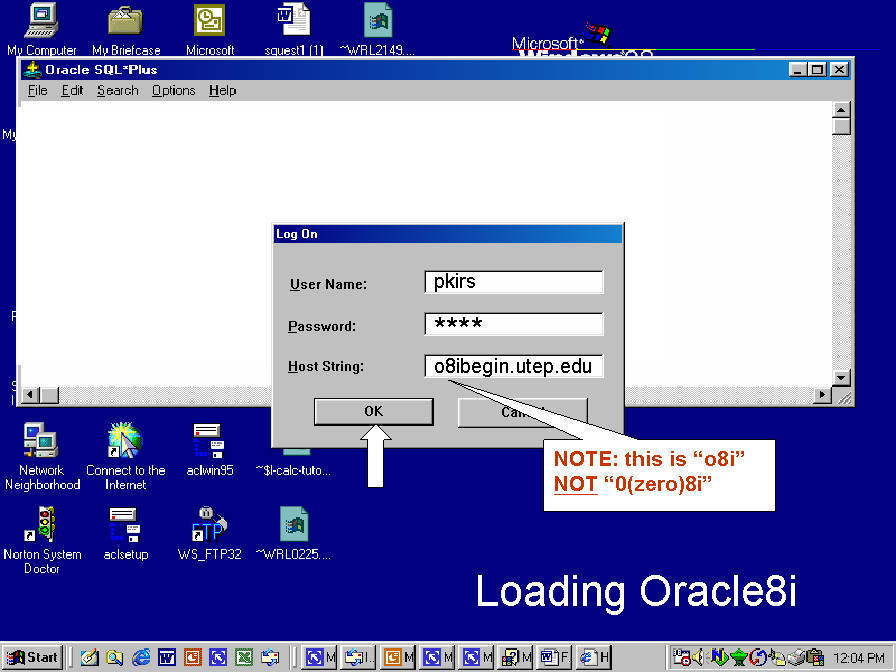Click the Oracle SQL*Plus title bar icon
The image size is (896, 672).
click(32, 70)
